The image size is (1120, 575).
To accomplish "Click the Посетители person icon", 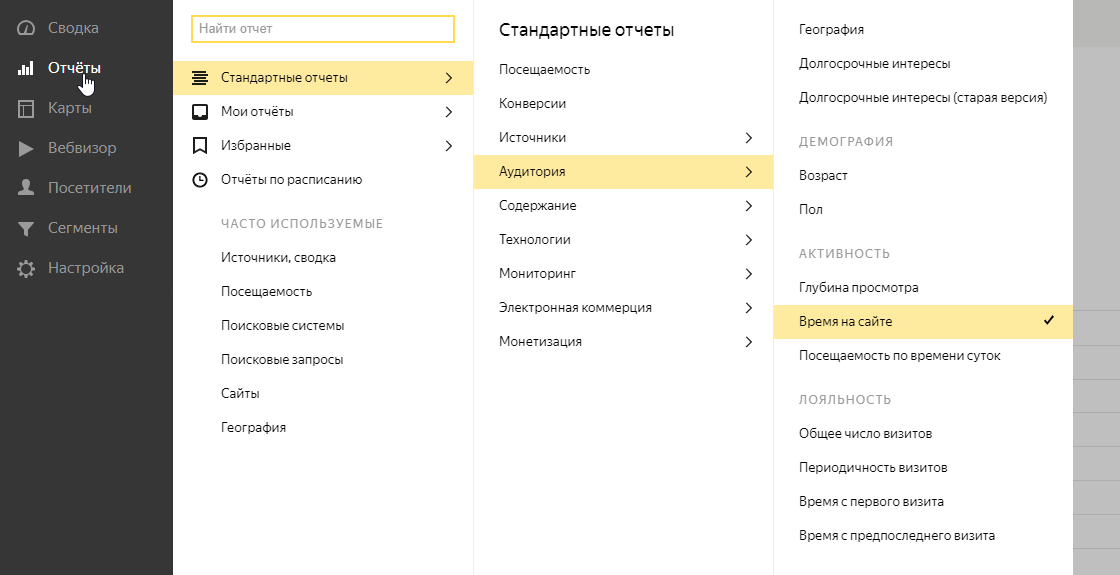I will pyautogui.click(x=26, y=188).
